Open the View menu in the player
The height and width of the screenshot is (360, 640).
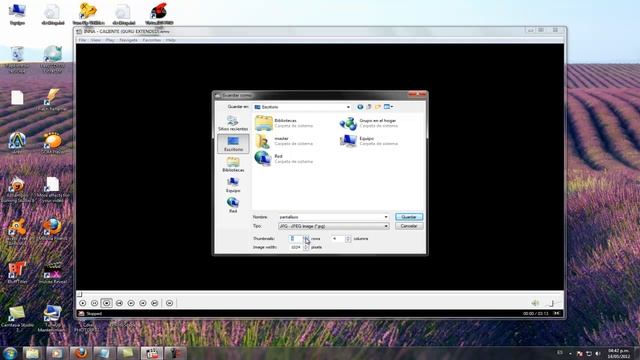[96, 40]
